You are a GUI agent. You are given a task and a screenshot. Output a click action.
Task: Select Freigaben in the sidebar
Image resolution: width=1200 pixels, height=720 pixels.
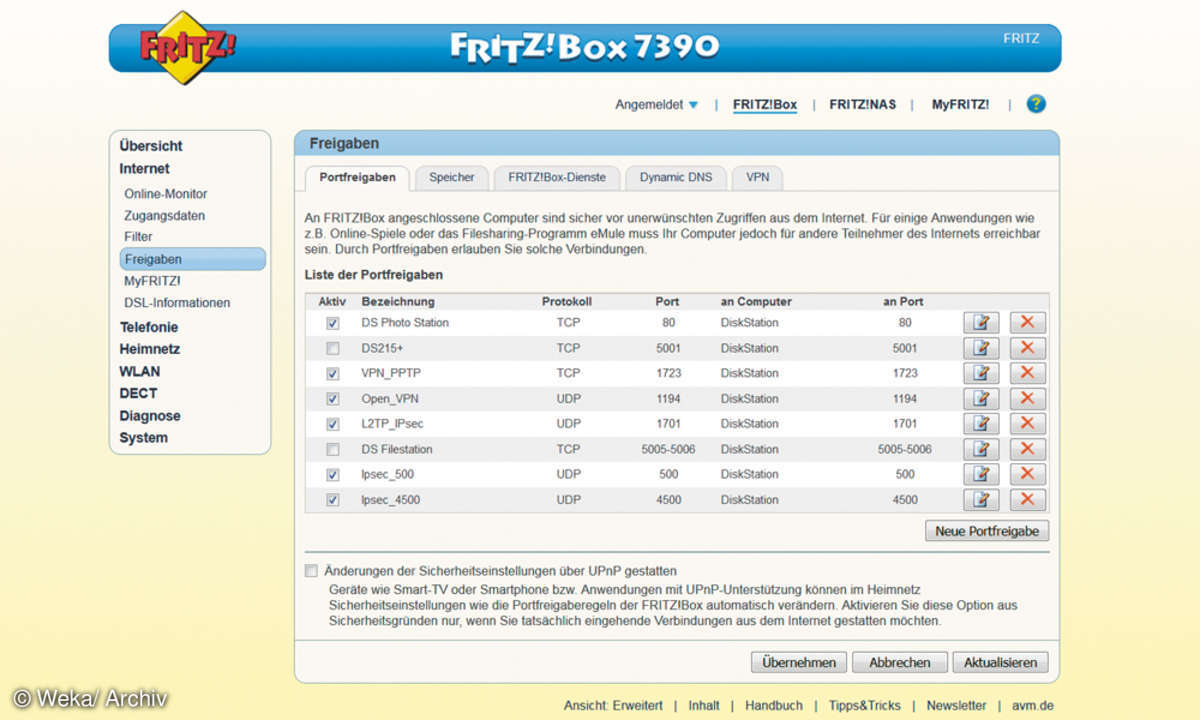coord(193,259)
